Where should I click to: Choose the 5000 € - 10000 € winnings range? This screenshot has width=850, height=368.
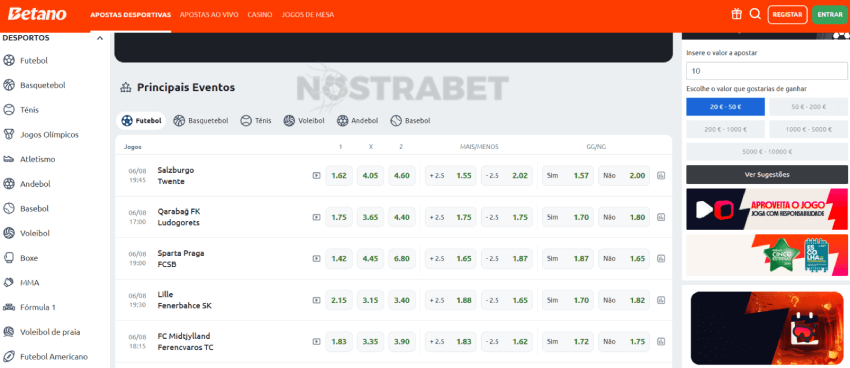767,152
